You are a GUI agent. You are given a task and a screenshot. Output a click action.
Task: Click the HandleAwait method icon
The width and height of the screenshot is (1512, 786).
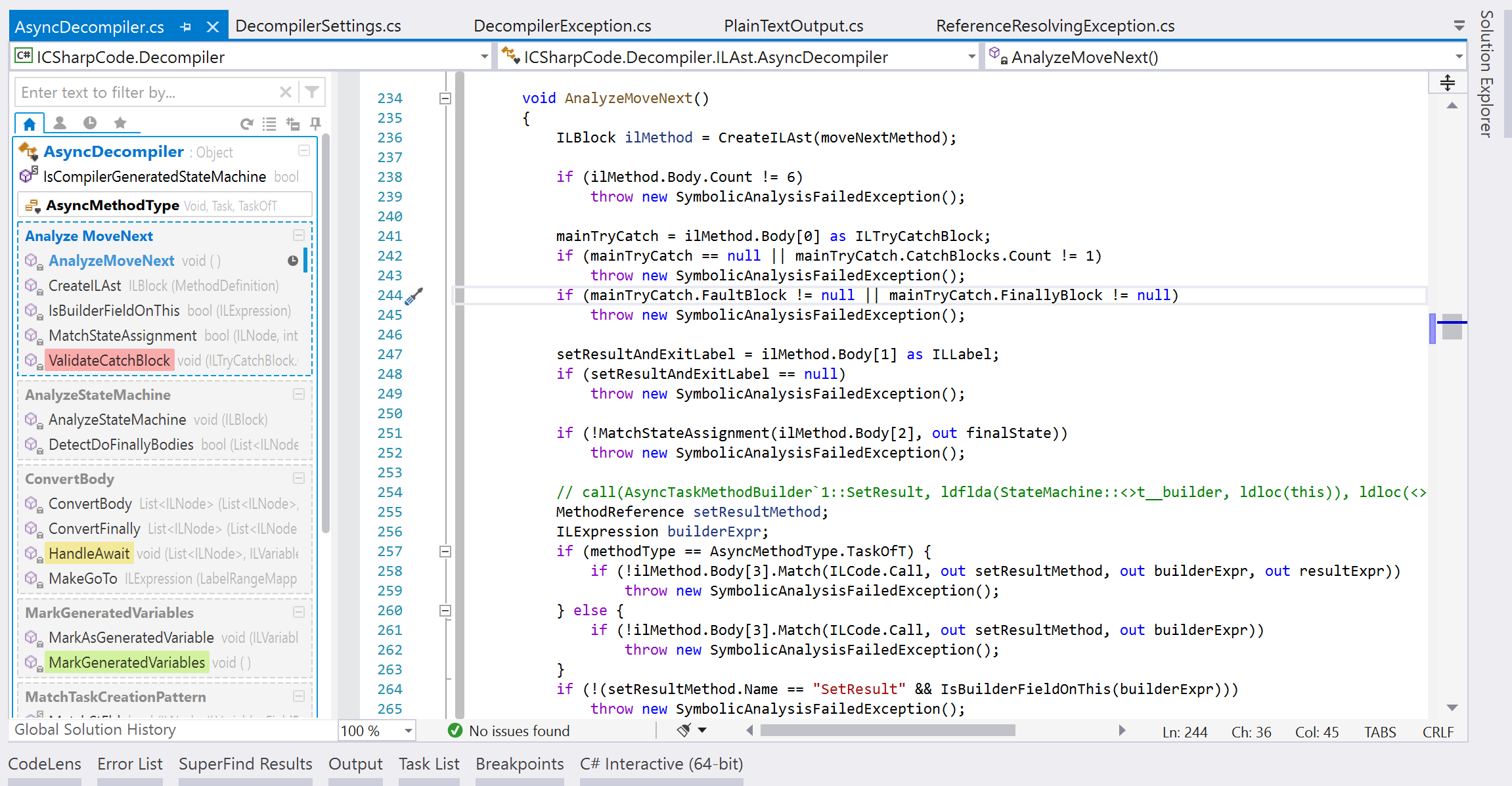[33, 554]
